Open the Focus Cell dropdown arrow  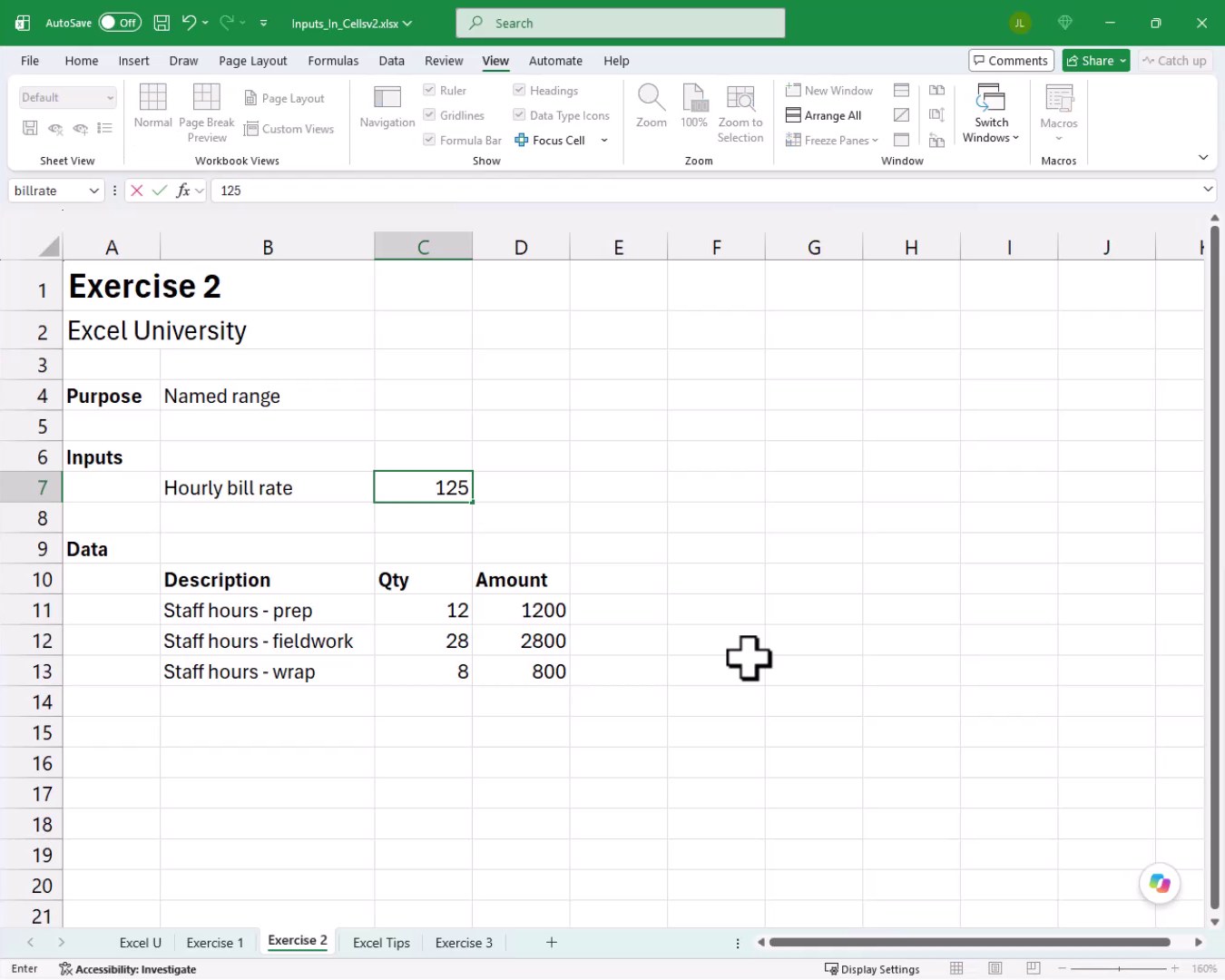604,141
